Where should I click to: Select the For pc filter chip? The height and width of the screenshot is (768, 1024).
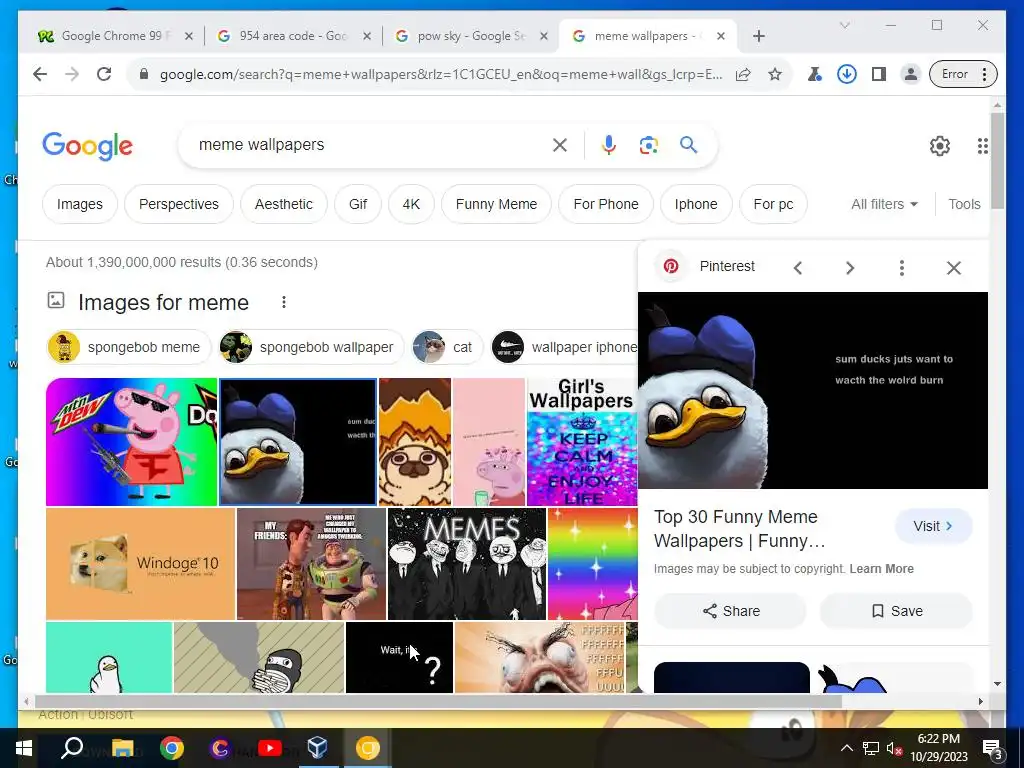pyautogui.click(x=773, y=204)
